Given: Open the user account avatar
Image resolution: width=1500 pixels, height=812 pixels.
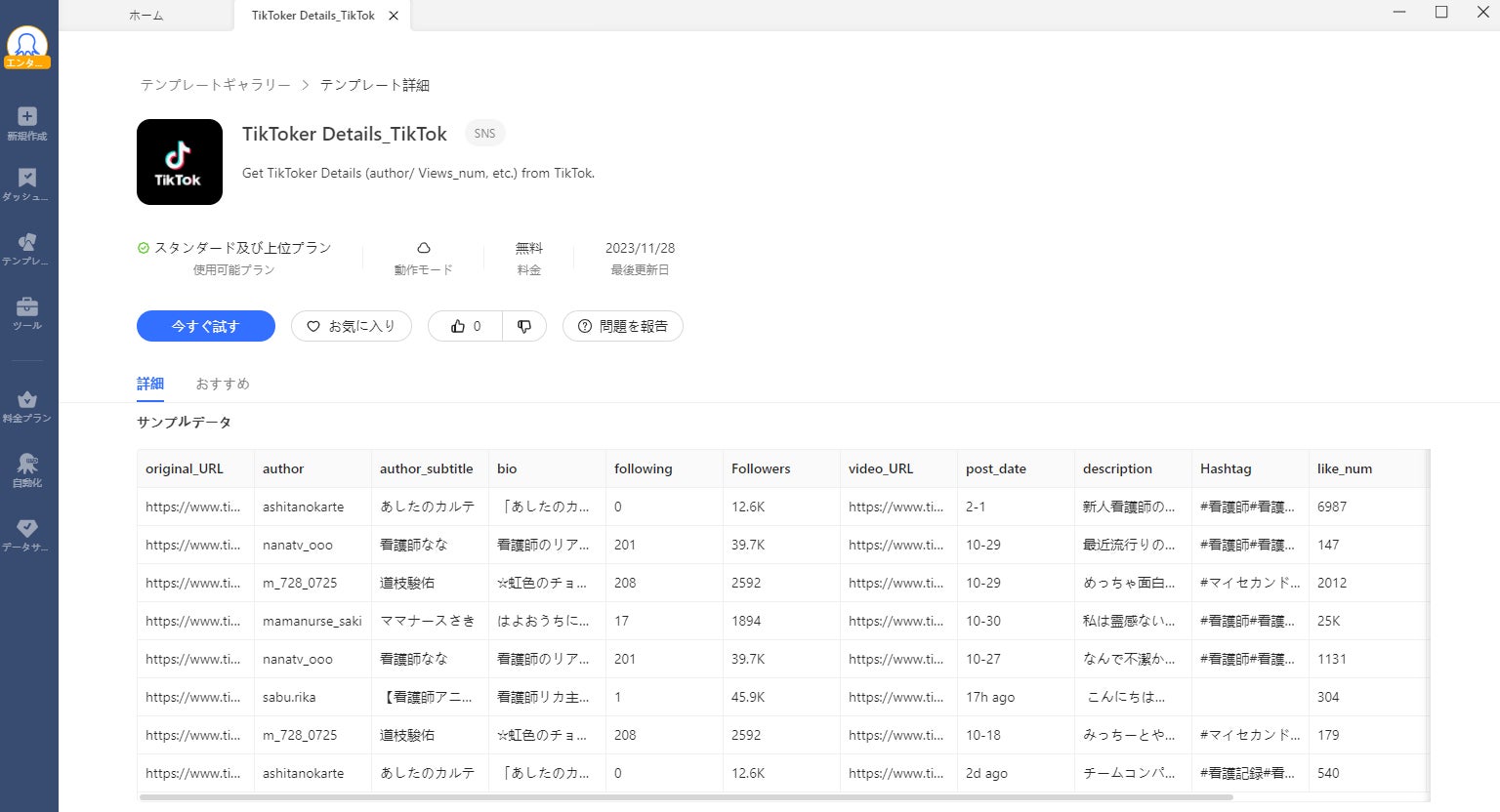Looking at the screenshot, I should (27, 47).
